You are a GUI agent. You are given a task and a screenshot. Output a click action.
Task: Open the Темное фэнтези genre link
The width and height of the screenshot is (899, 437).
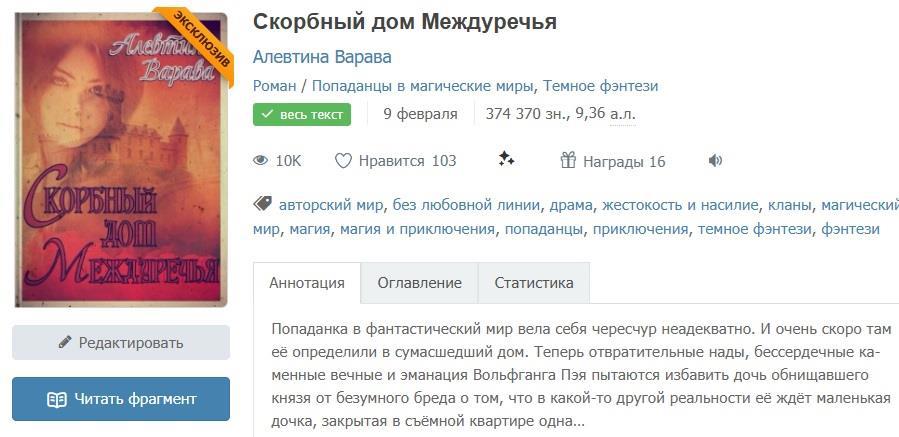[600, 86]
